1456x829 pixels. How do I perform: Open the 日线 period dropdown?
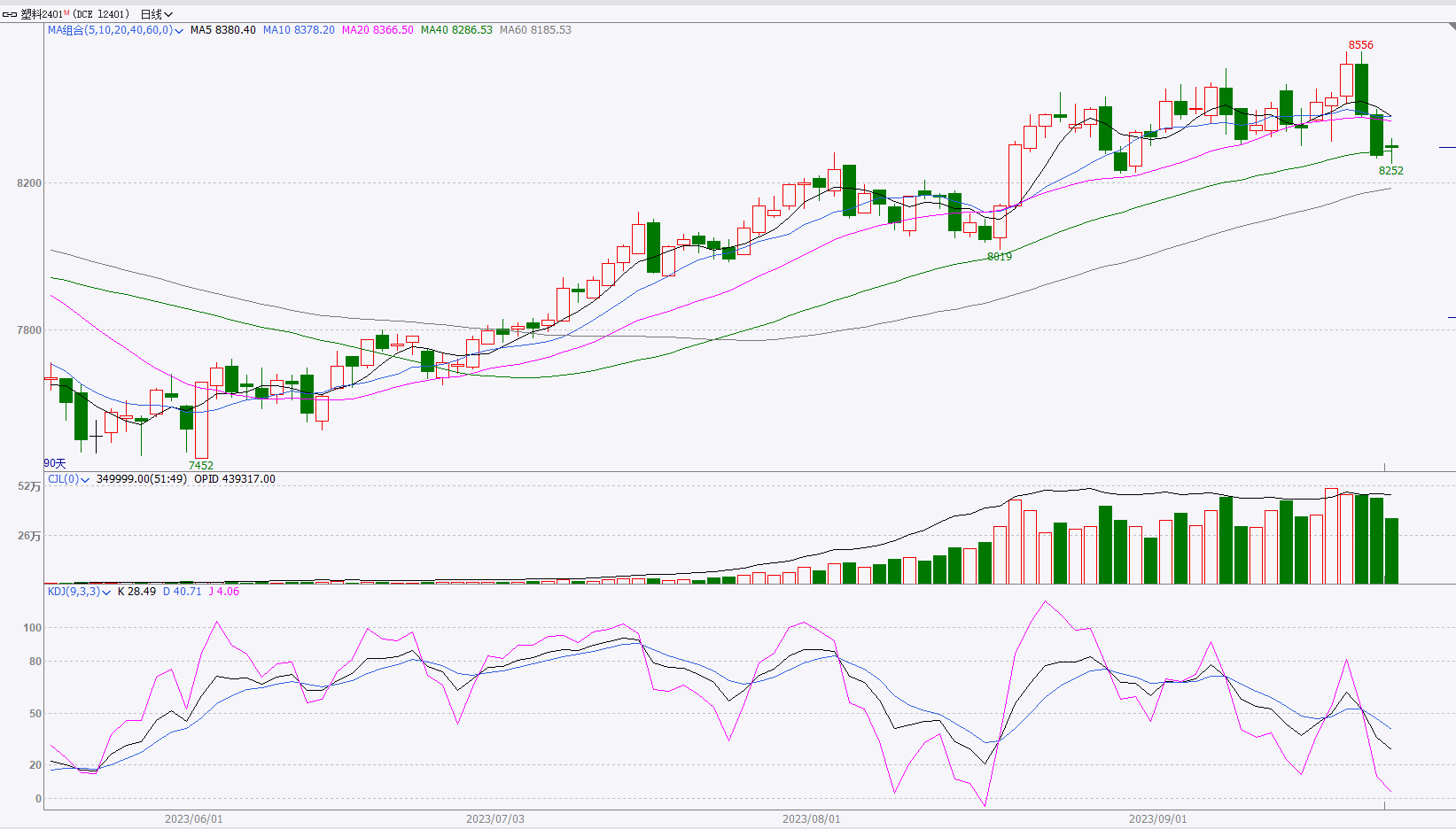pos(157,14)
